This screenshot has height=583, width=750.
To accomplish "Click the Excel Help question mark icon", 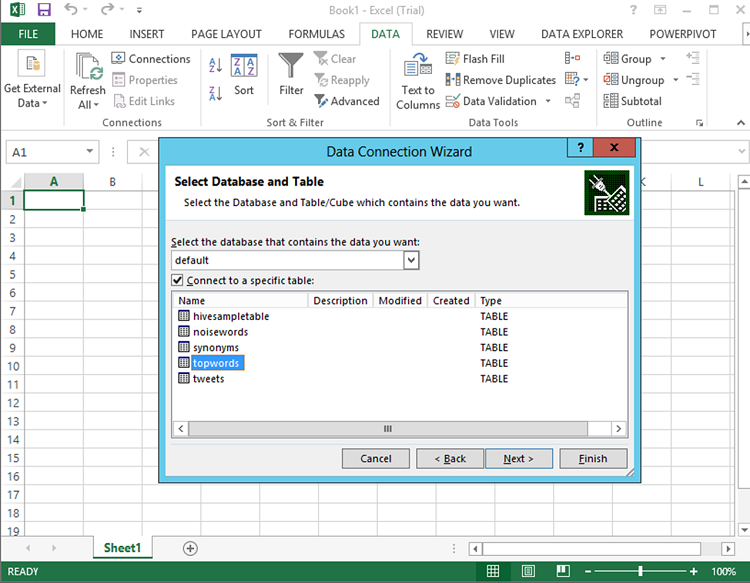I will tap(633, 10).
